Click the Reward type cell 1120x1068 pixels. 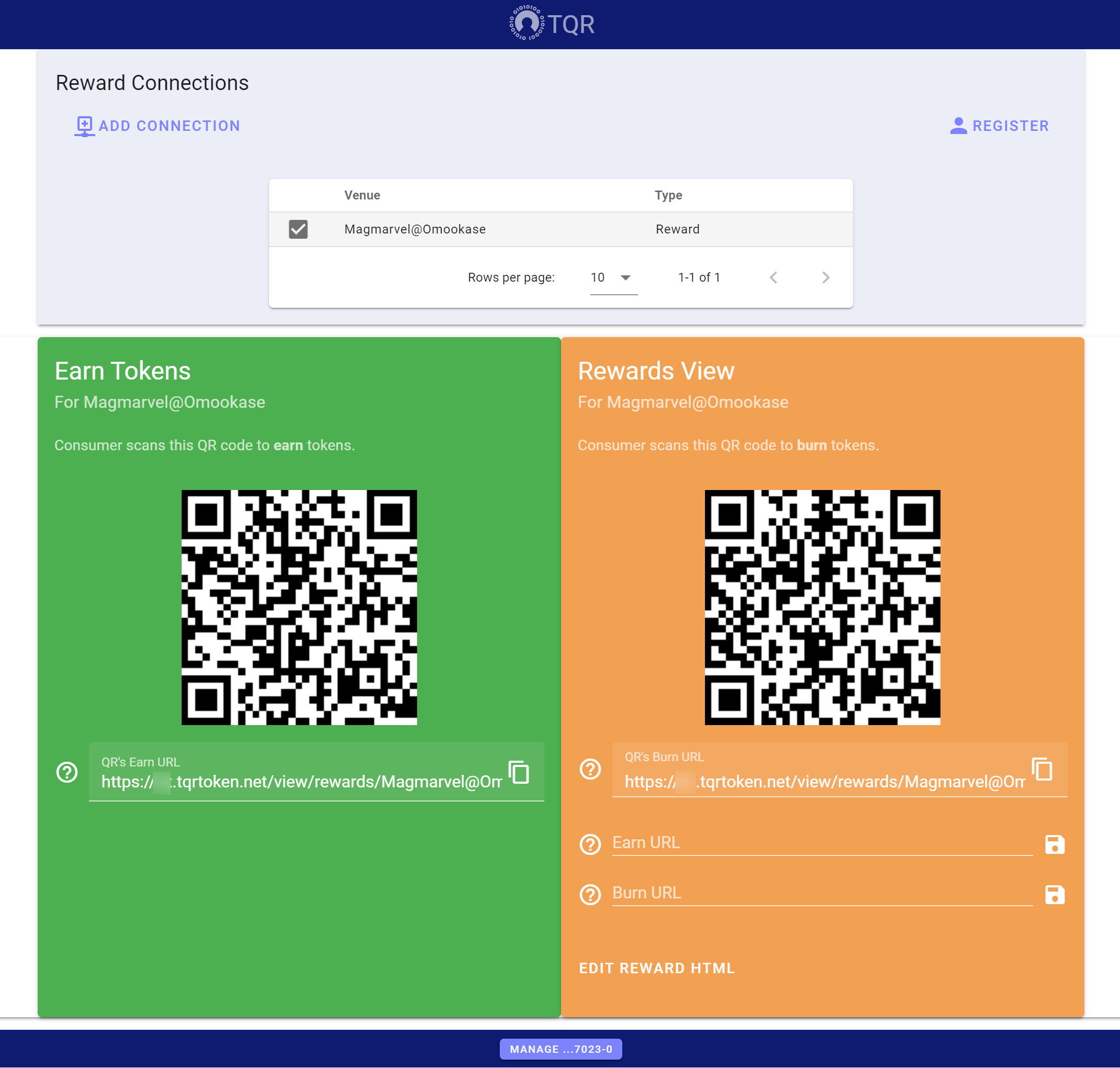pos(677,229)
